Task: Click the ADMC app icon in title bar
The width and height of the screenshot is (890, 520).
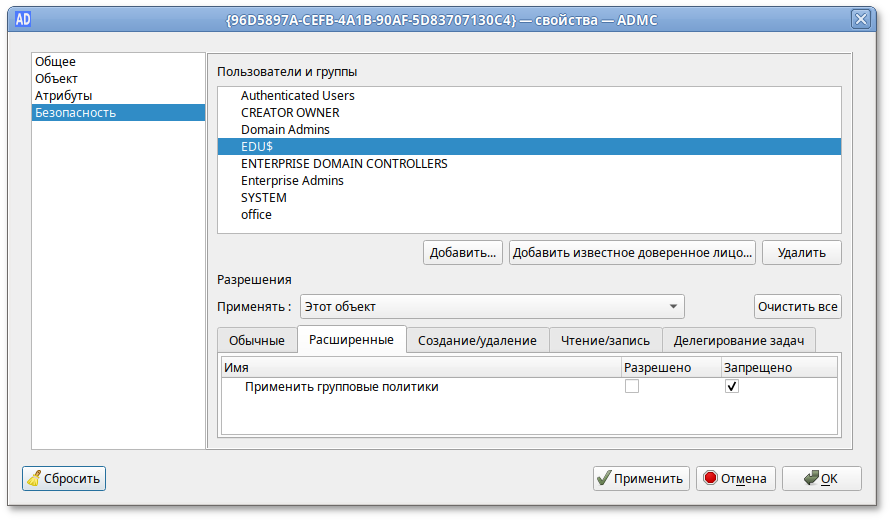Action: [x=23, y=20]
